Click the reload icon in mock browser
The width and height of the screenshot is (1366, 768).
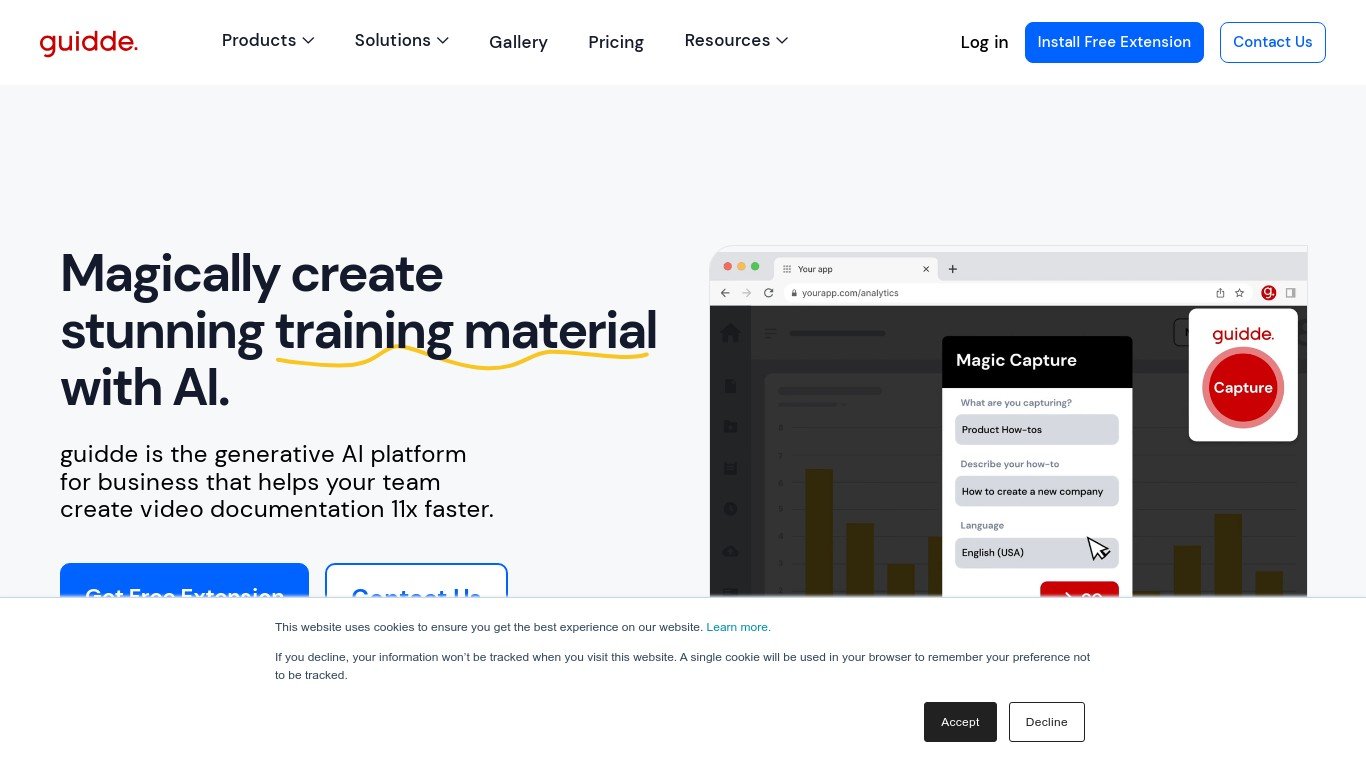768,293
